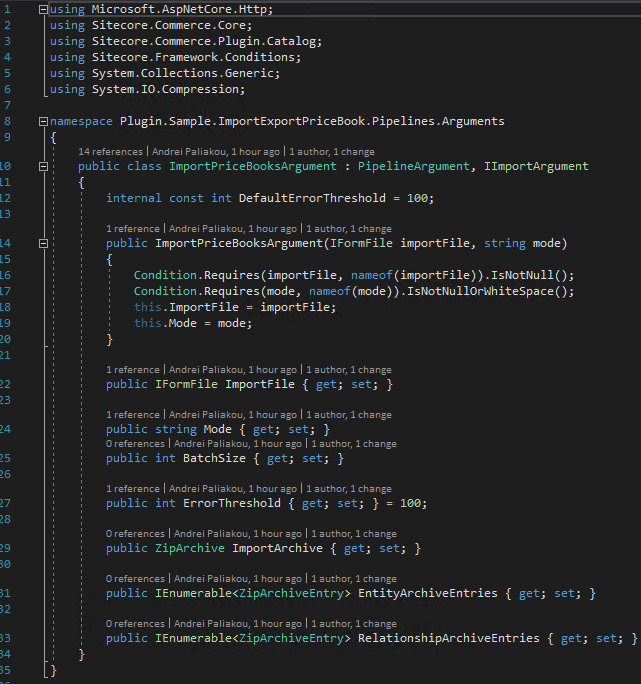Click 'Sitecore.Framework.Conditions' using namespace
The width and height of the screenshot is (641, 684).
click(193, 57)
